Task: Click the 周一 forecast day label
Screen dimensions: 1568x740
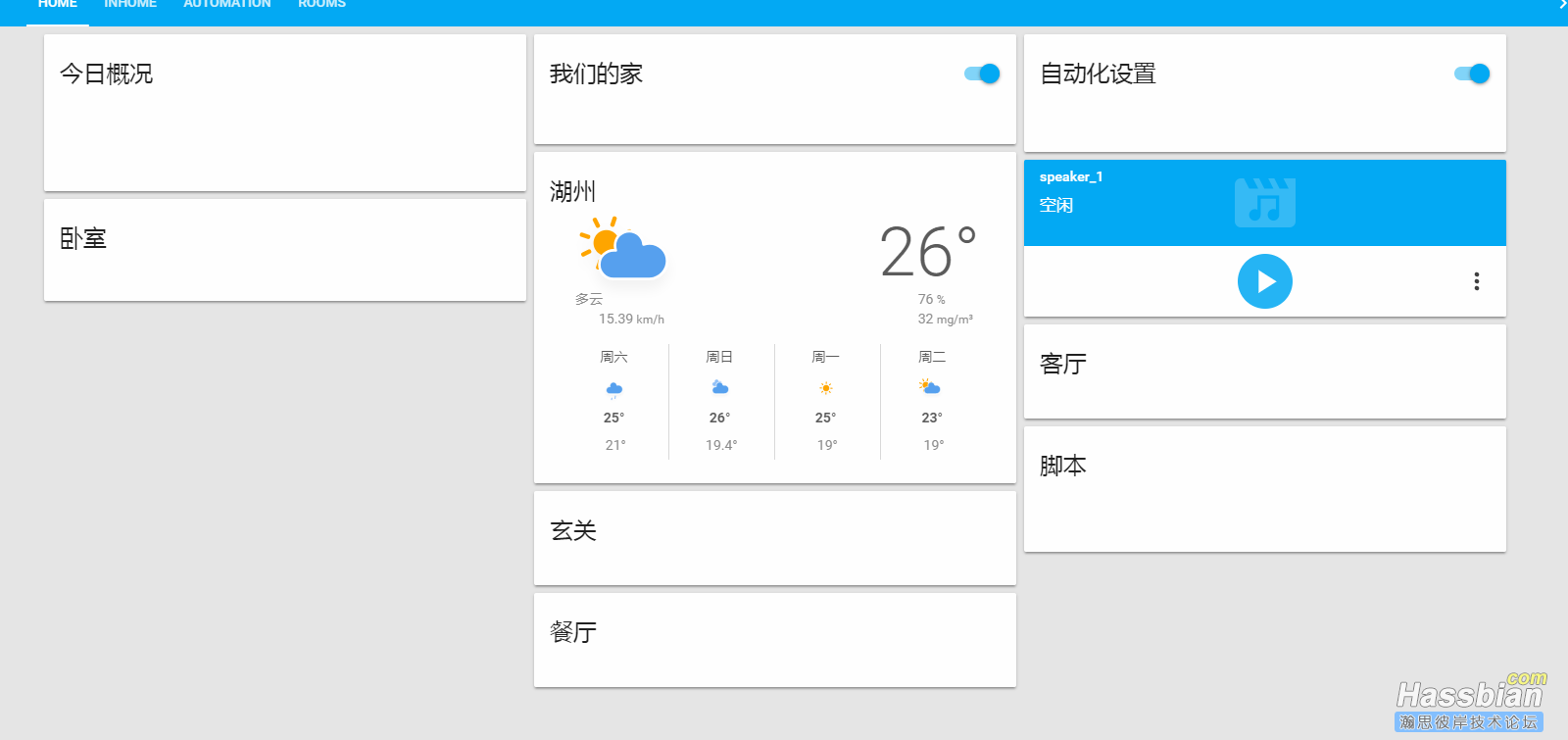Action: click(x=826, y=358)
